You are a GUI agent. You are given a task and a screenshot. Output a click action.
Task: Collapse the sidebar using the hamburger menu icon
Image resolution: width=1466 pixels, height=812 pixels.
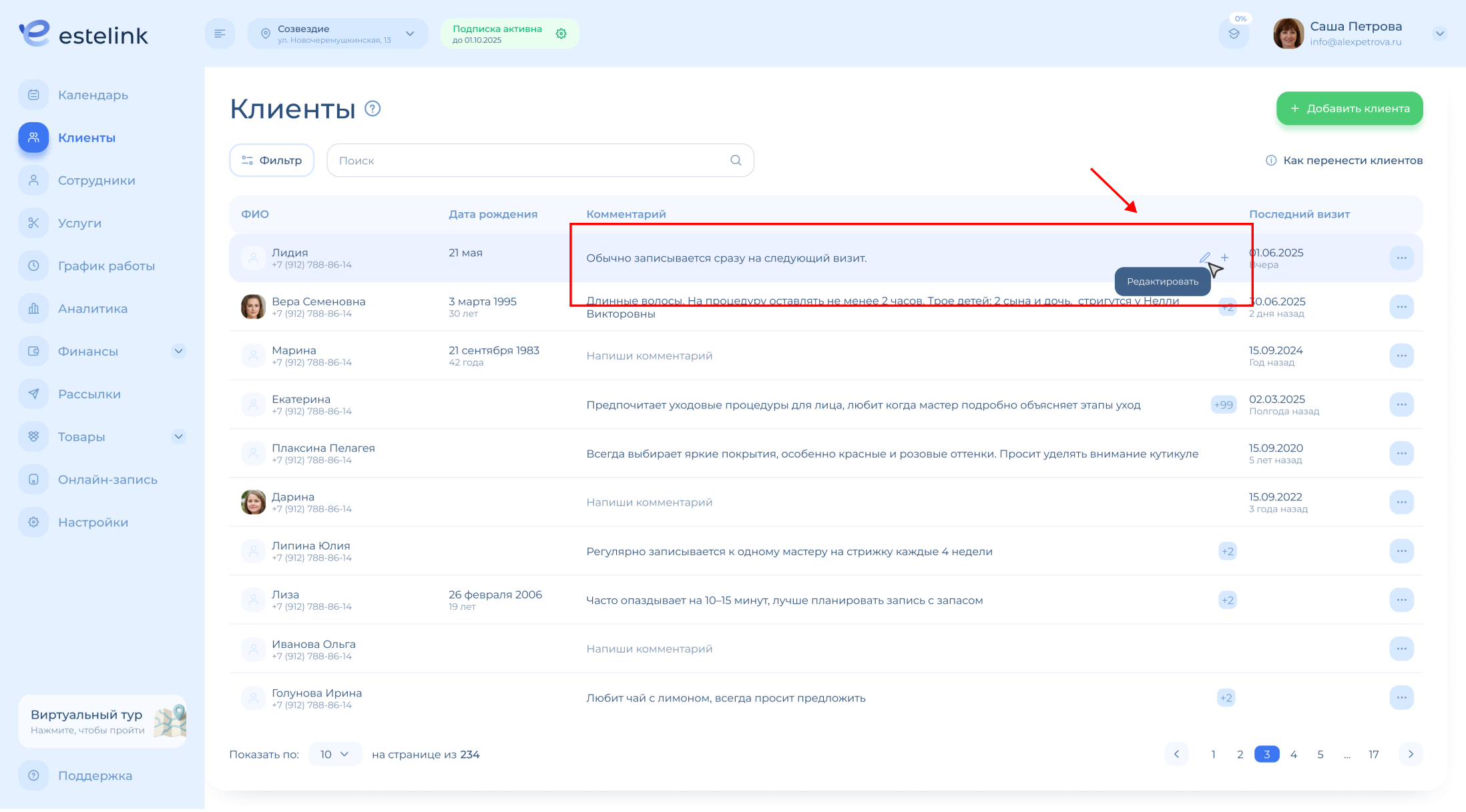point(220,34)
